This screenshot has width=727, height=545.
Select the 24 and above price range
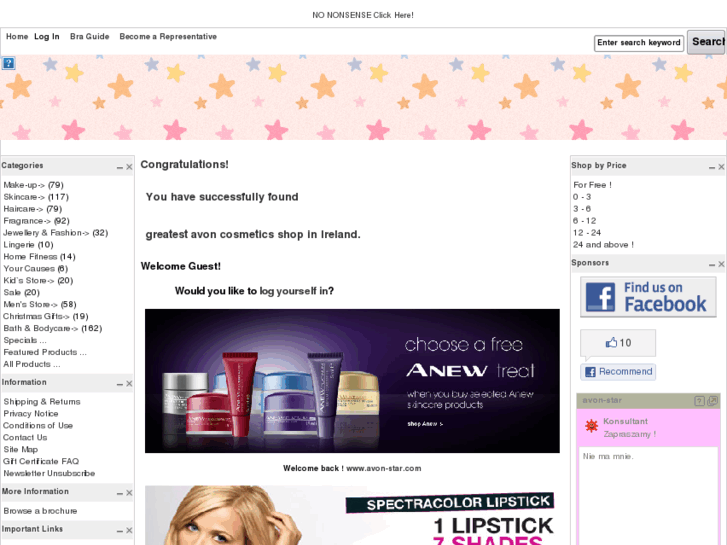pyautogui.click(x=603, y=245)
